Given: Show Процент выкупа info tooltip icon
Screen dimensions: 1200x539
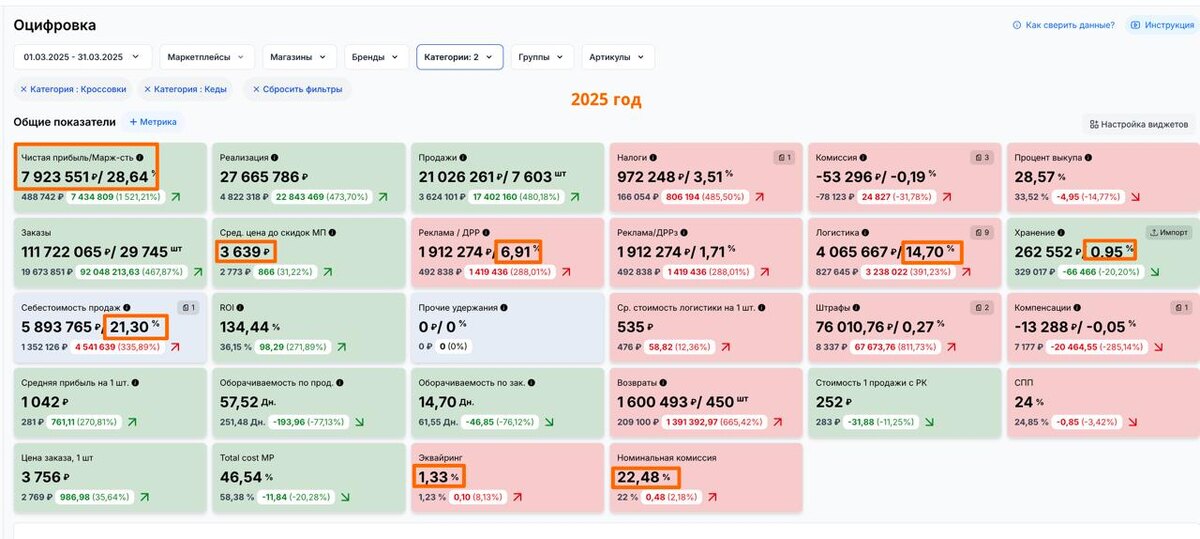Looking at the screenshot, I should tap(1089, 158).
